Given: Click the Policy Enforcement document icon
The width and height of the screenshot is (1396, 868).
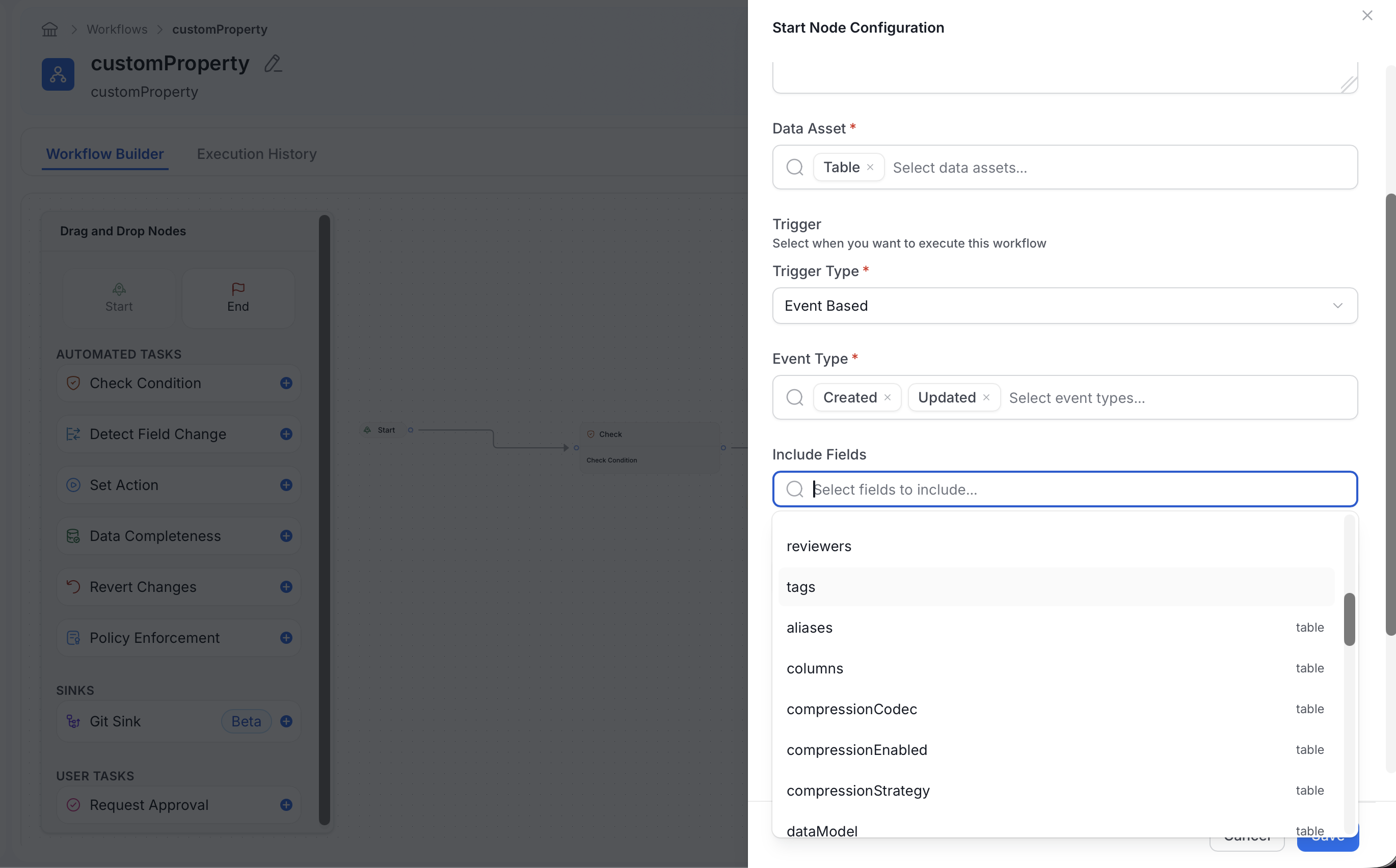Looking at the screenshot, I should [73, 638].
